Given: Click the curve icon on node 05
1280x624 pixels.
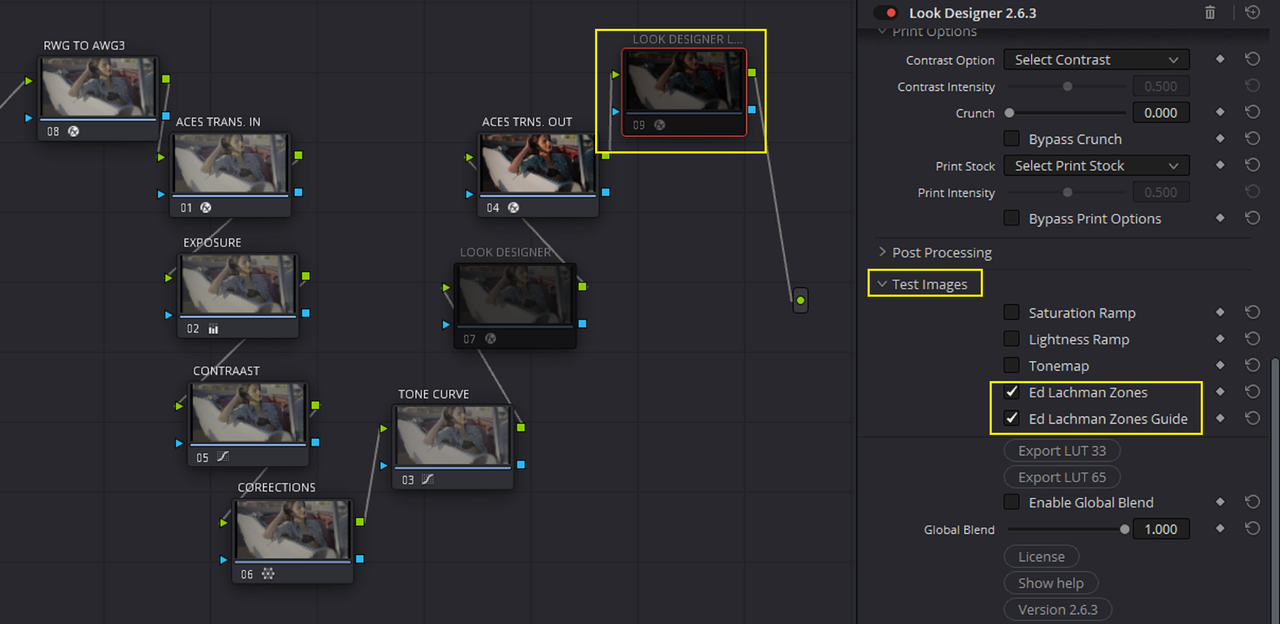Looking at the screenshot, I should 223,457.
